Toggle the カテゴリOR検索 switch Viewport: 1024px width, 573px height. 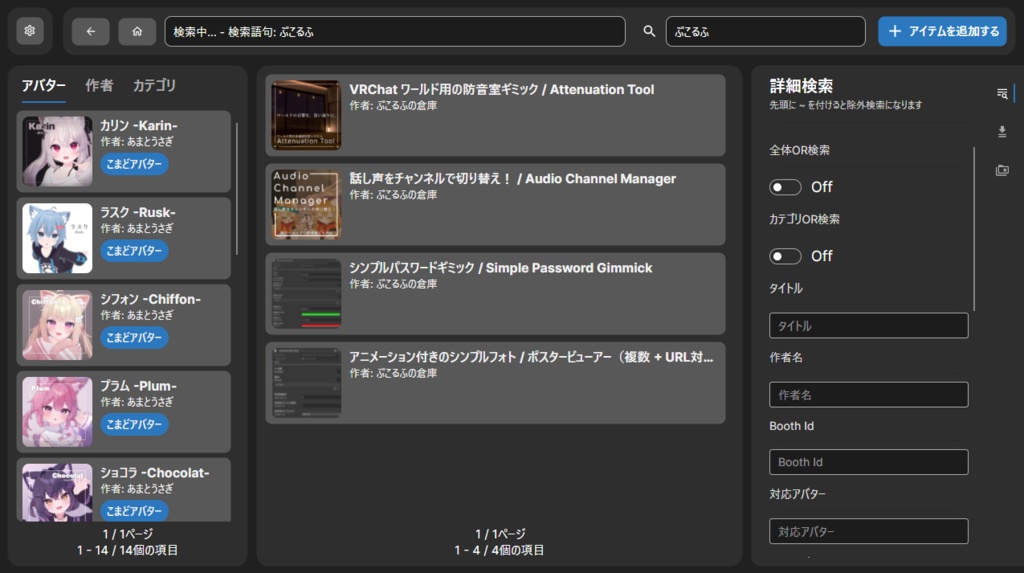[785, 256]
